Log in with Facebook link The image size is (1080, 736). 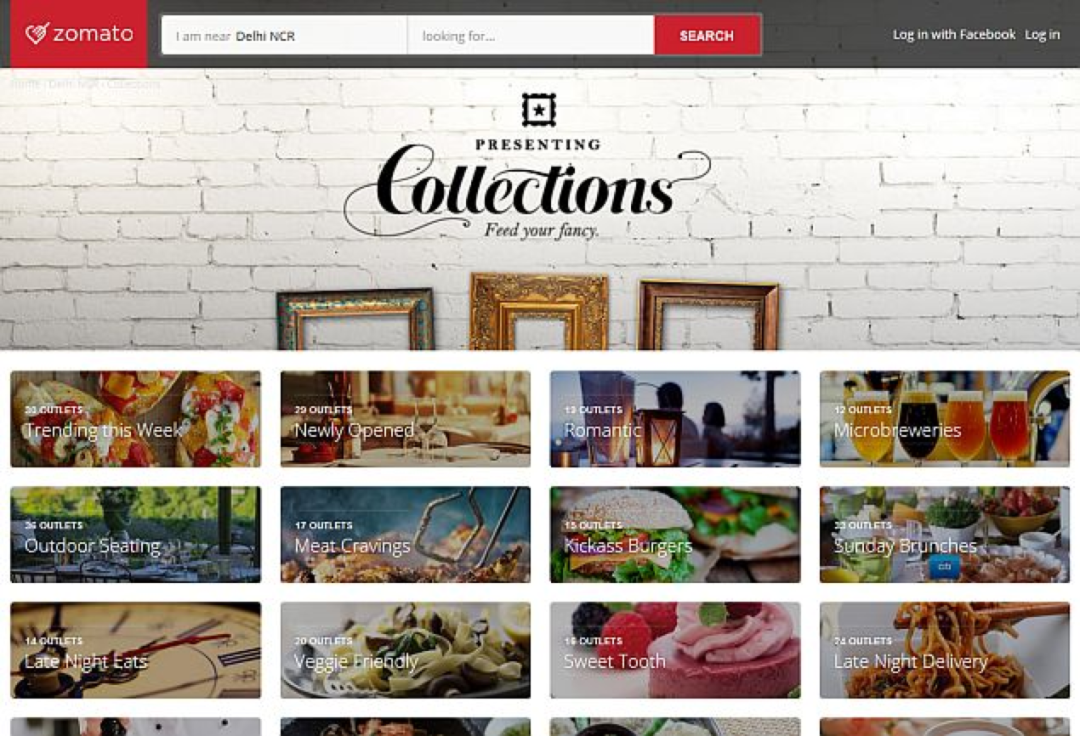(x=954, y=34)
